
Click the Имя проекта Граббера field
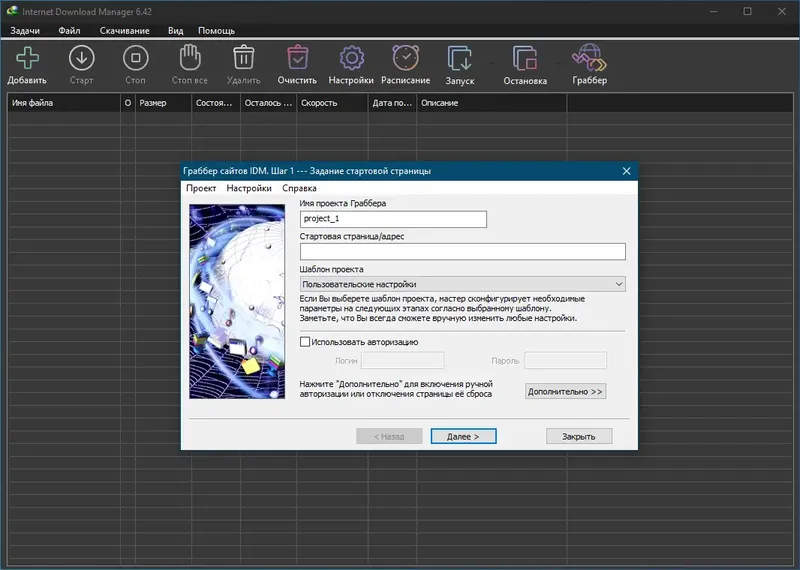(393, 219)
